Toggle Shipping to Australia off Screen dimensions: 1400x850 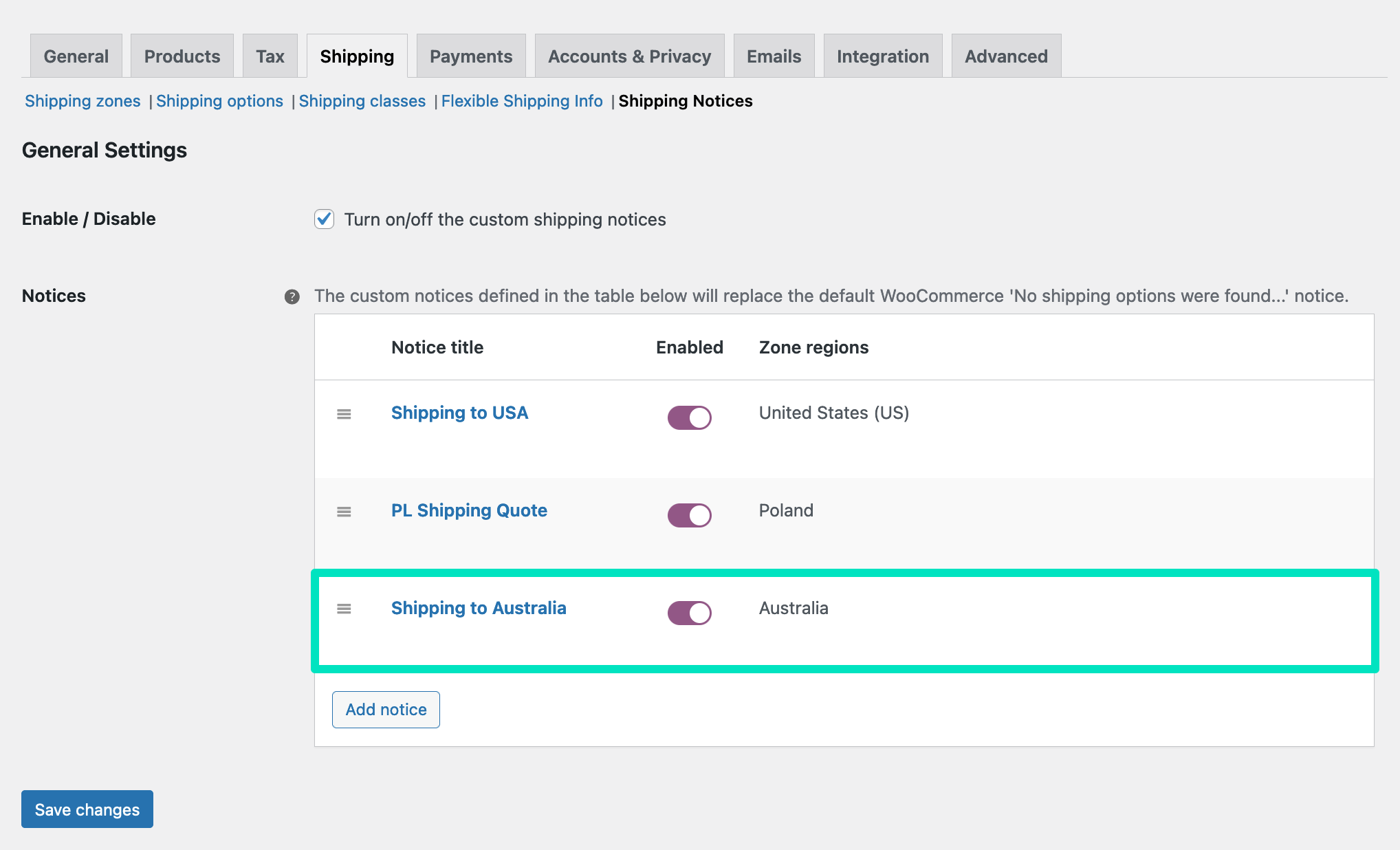689,613
